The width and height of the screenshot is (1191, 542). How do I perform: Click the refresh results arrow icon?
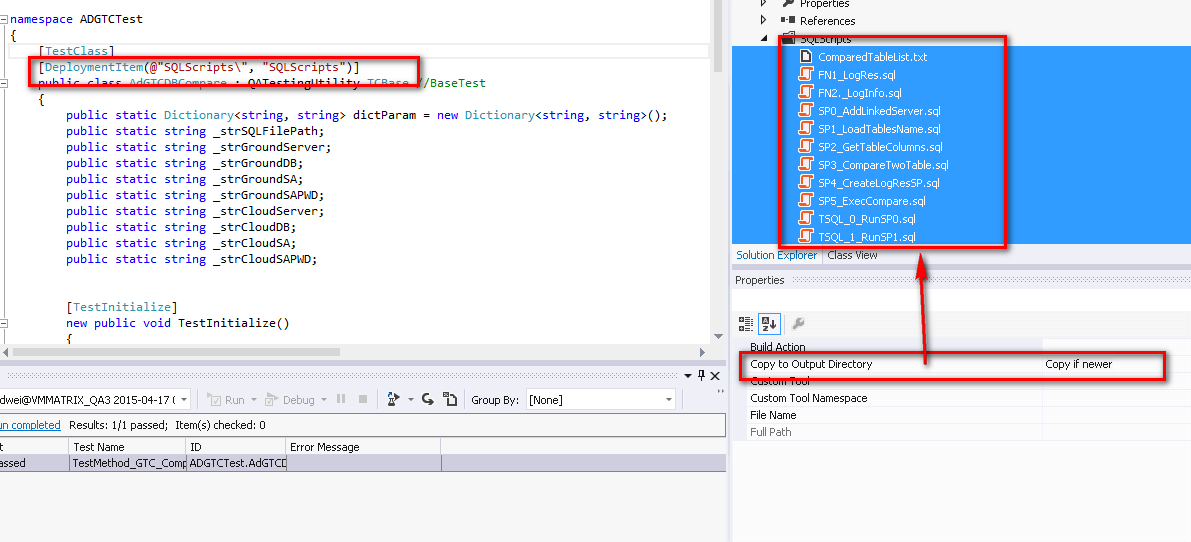428,399
